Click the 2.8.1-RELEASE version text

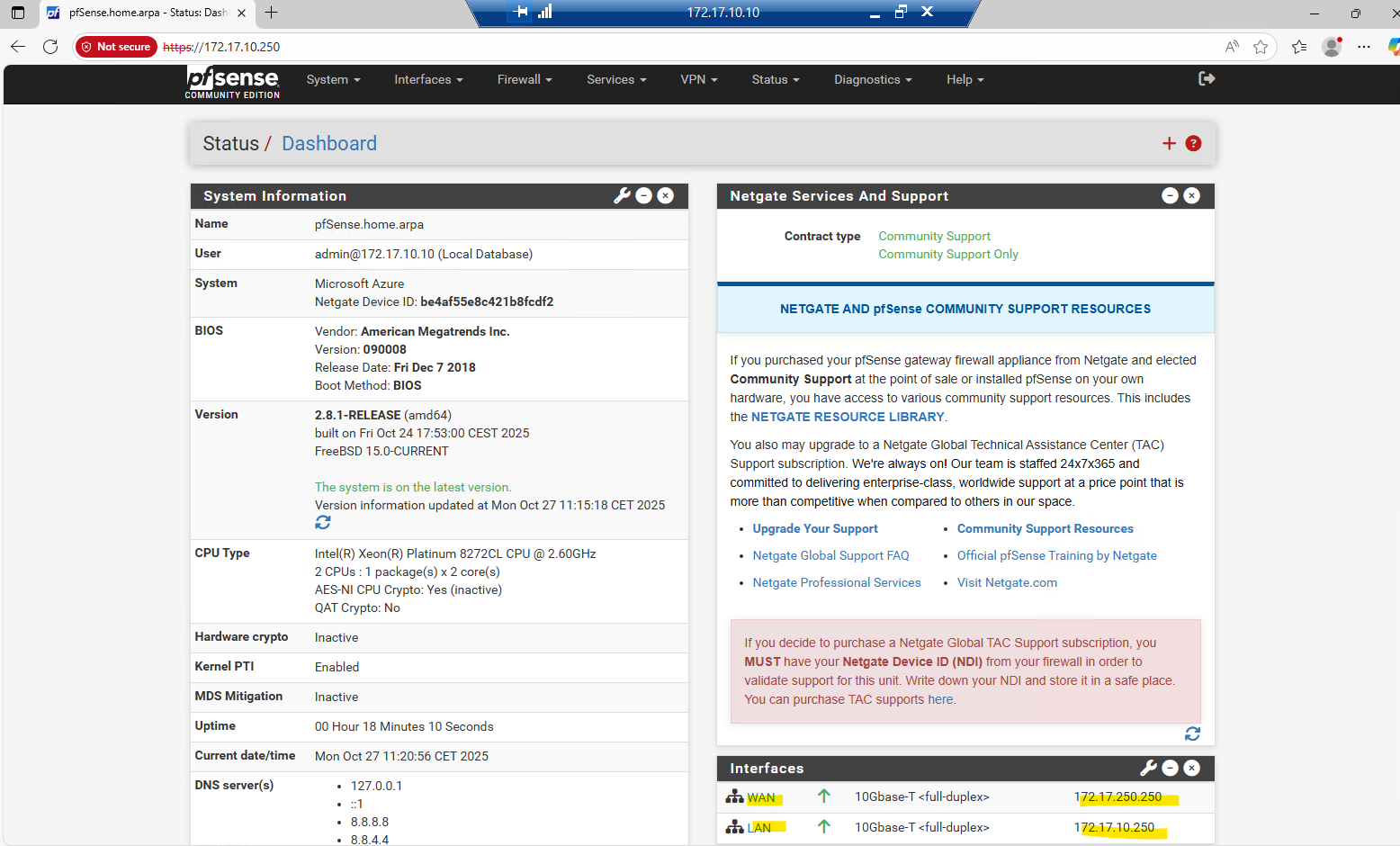(x=357, y=415)
